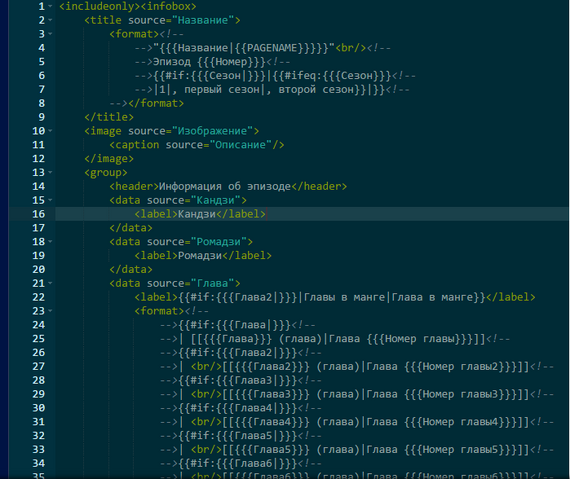Click the "Изображение" attribute value
Image resolution: width=570 pixels, height=479 pixels.
click(x=212, y=131)
